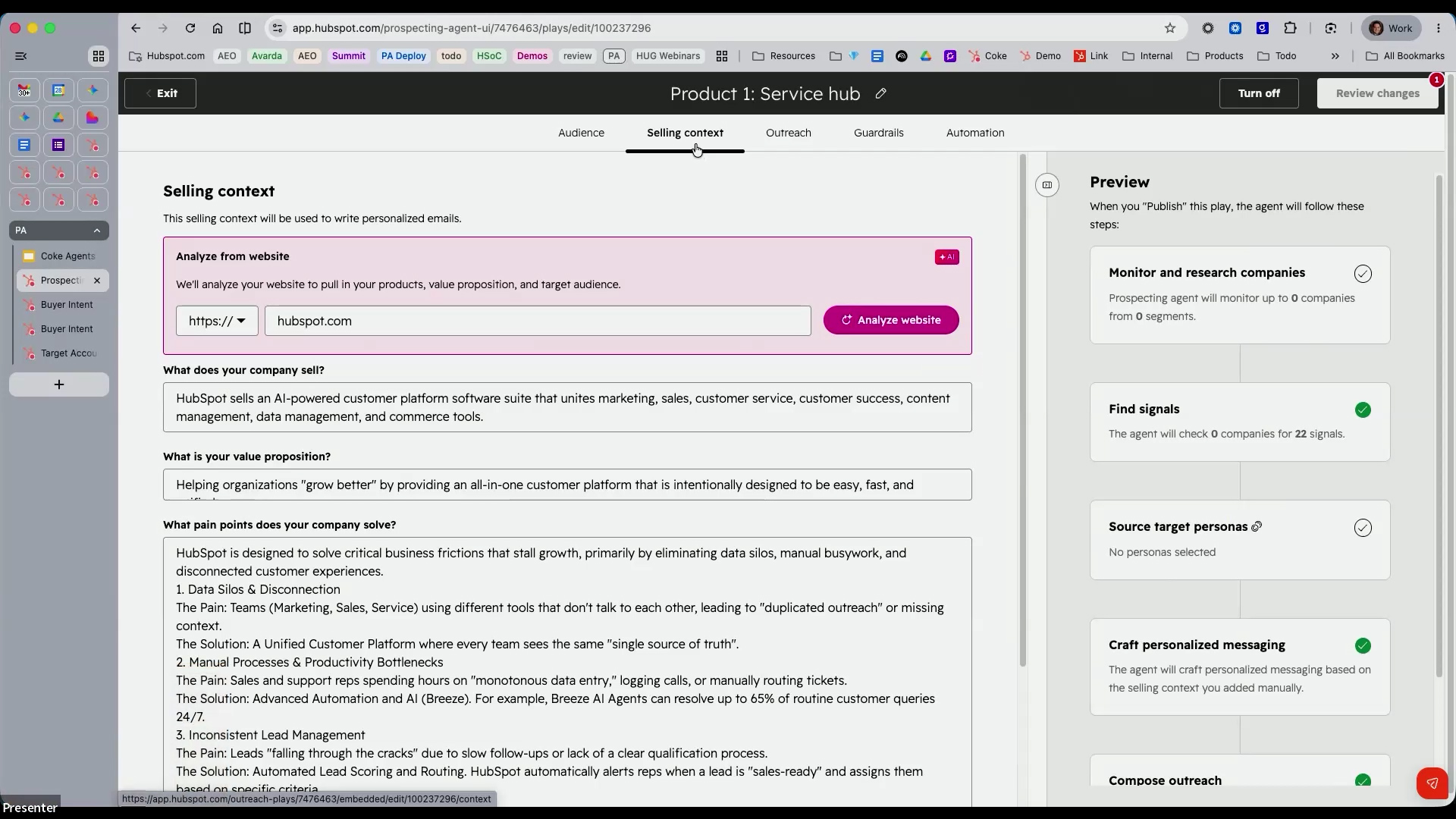Toggle the split view icon in toolbar
The width and height of the screenshot is (1456, 819).
[245, 28]
